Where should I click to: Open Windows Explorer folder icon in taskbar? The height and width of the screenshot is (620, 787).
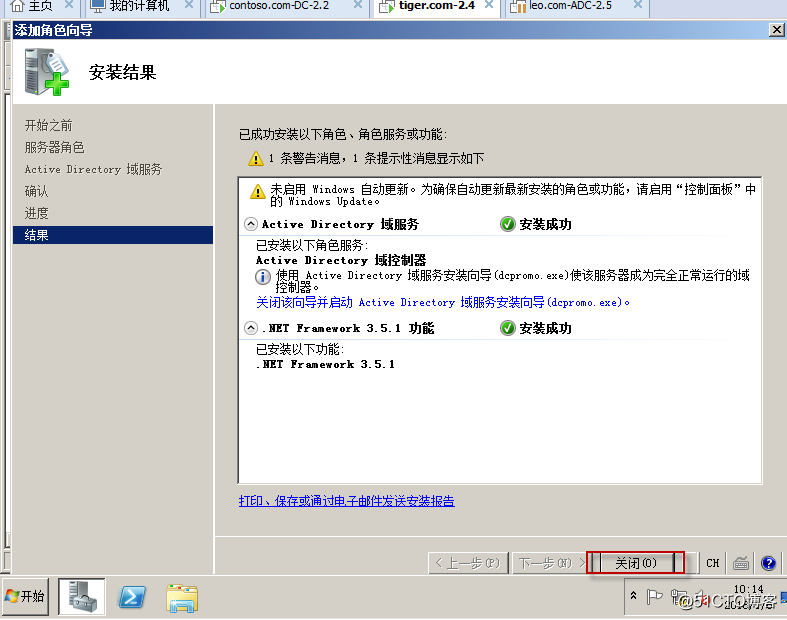tap(182, 597)
